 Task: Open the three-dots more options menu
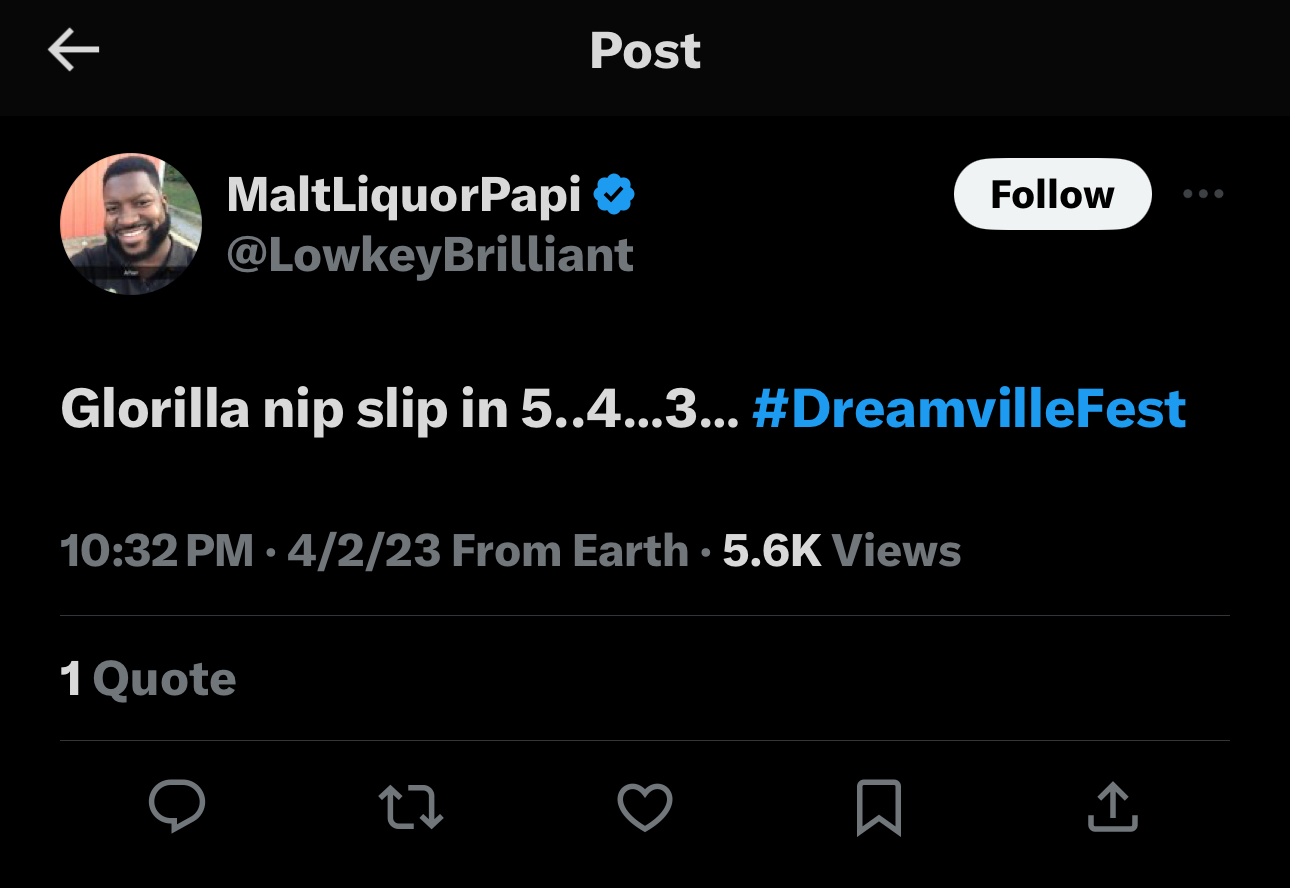(x=1202, y=194)
